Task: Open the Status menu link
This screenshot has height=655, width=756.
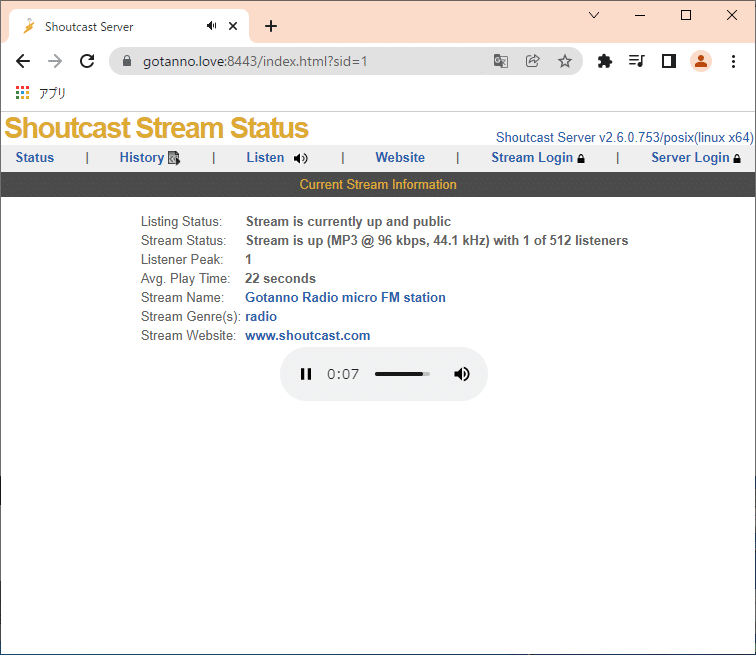Action: (x=35, y=157)
